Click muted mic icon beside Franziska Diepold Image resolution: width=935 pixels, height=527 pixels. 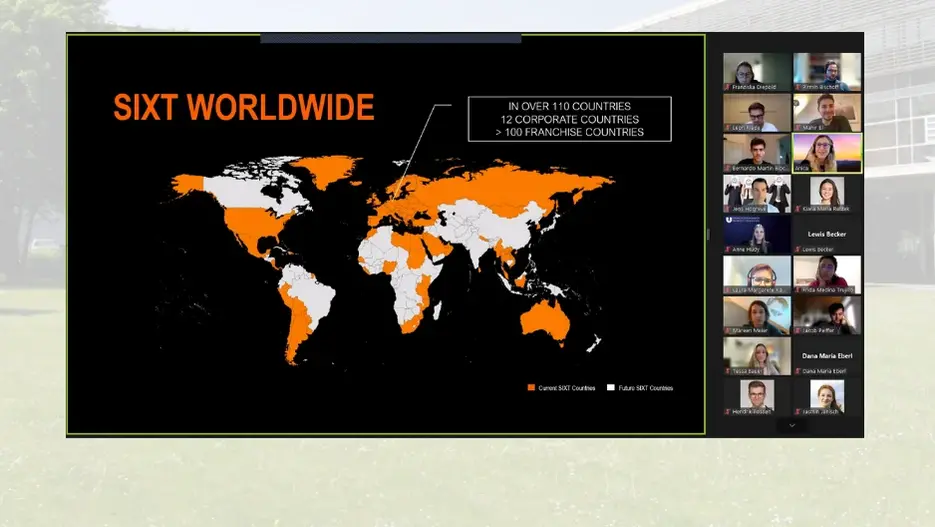click(x=727, y=87)
